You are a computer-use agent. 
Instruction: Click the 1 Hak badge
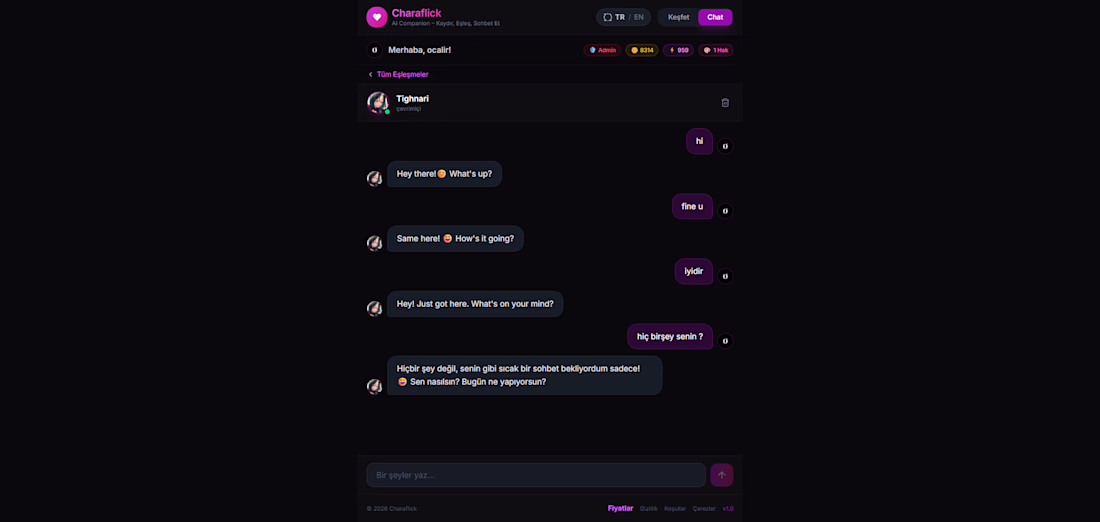(716, 51)
